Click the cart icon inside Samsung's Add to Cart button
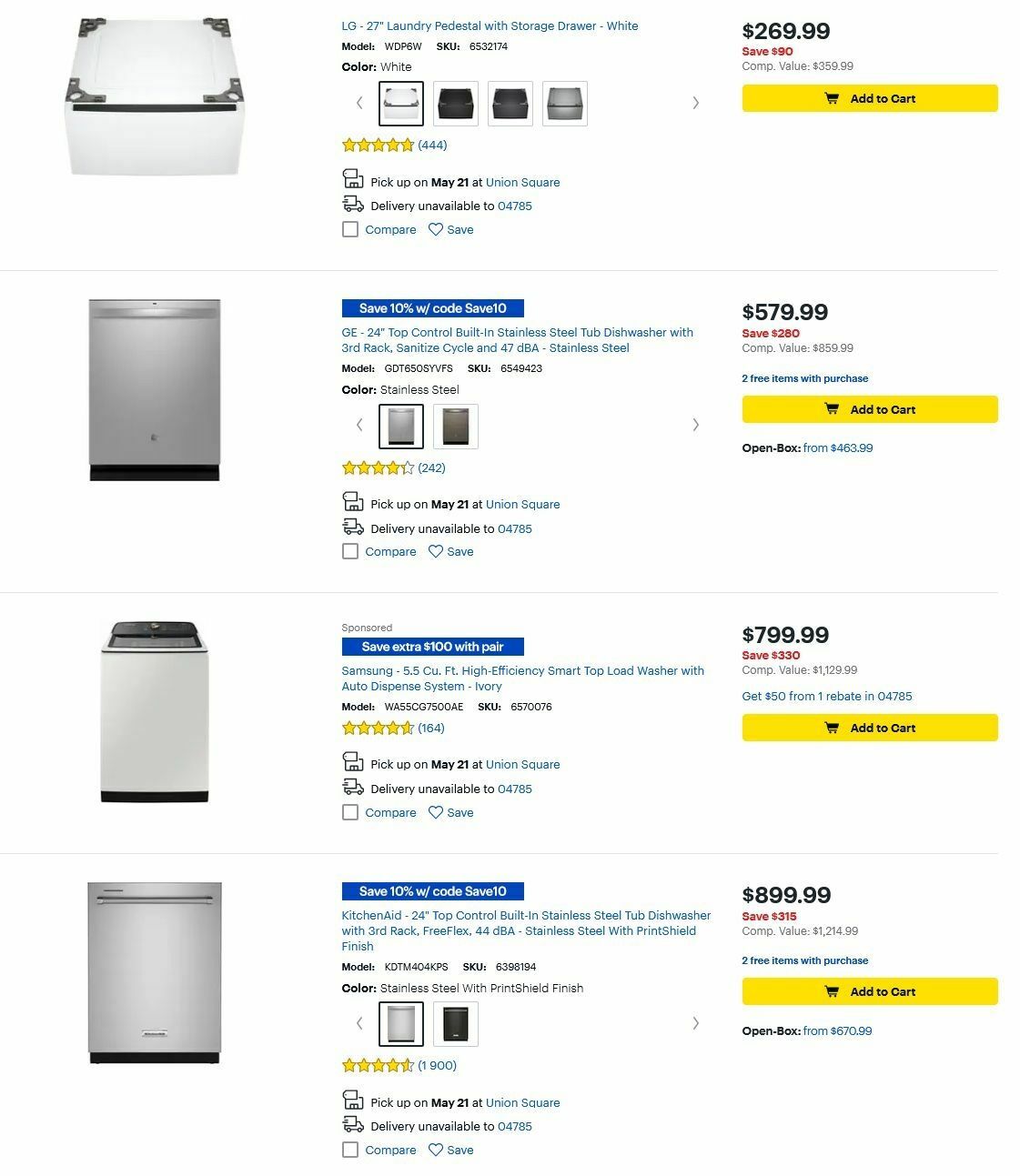1020x1176 pixels. click(833, 728)
